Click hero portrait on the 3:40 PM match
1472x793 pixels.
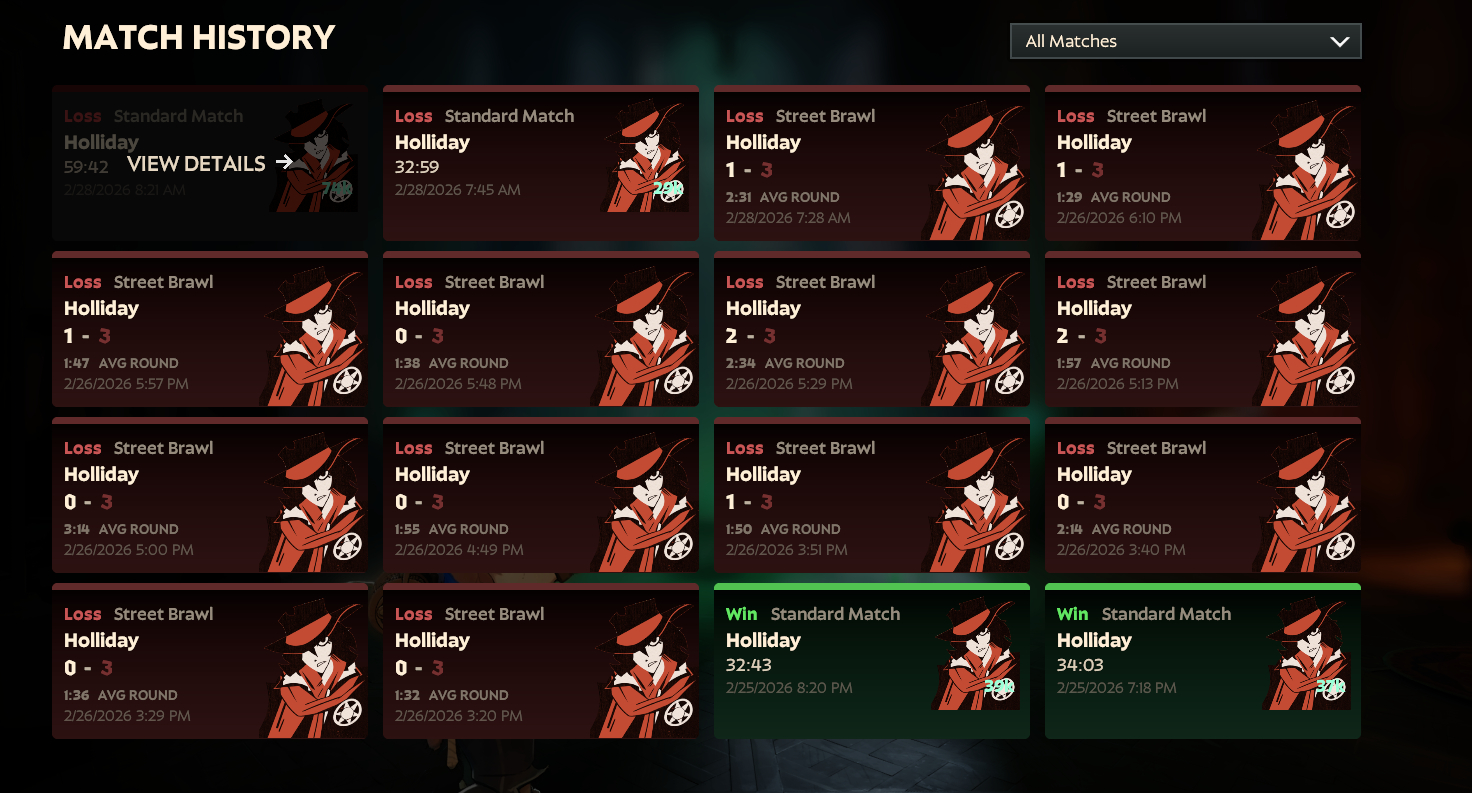pyautogui.click(x=1306, y=502)
